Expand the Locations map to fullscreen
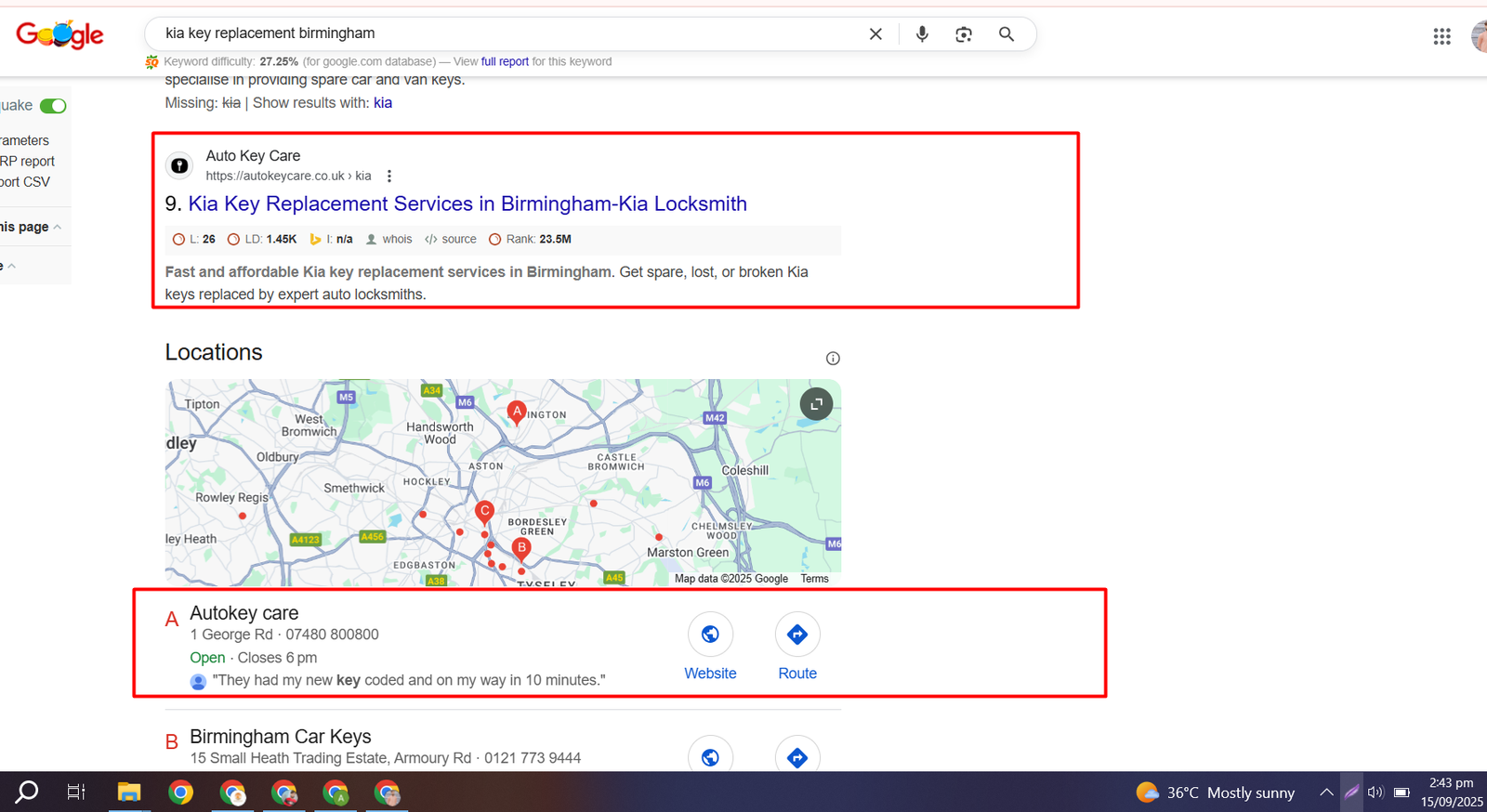The height and width of the screenshot is (812, 1487). [x=816, y=404]
